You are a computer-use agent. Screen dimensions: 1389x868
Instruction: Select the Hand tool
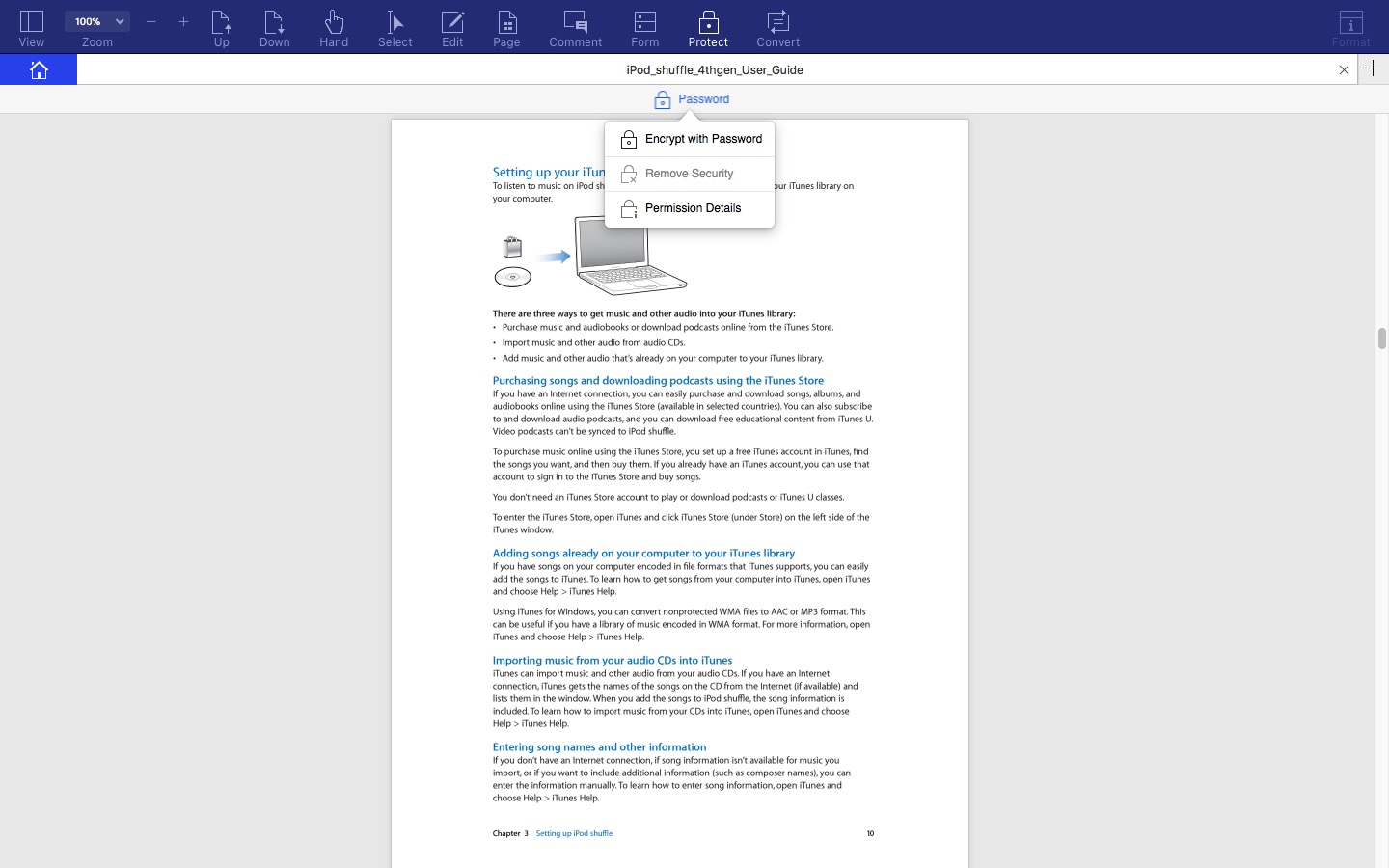[334, 28]
